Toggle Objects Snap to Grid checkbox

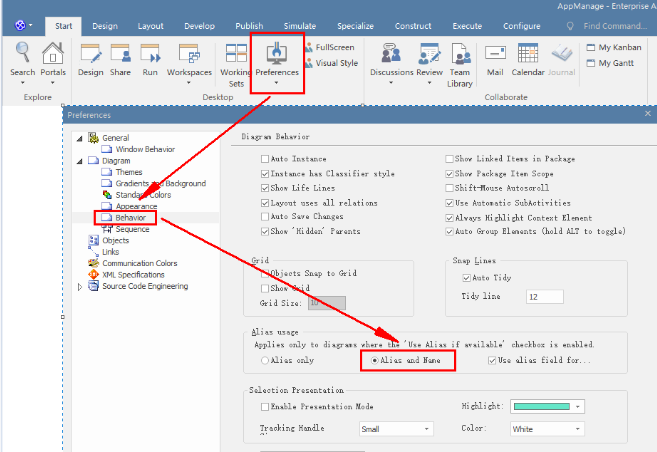(x=265, y=273)
